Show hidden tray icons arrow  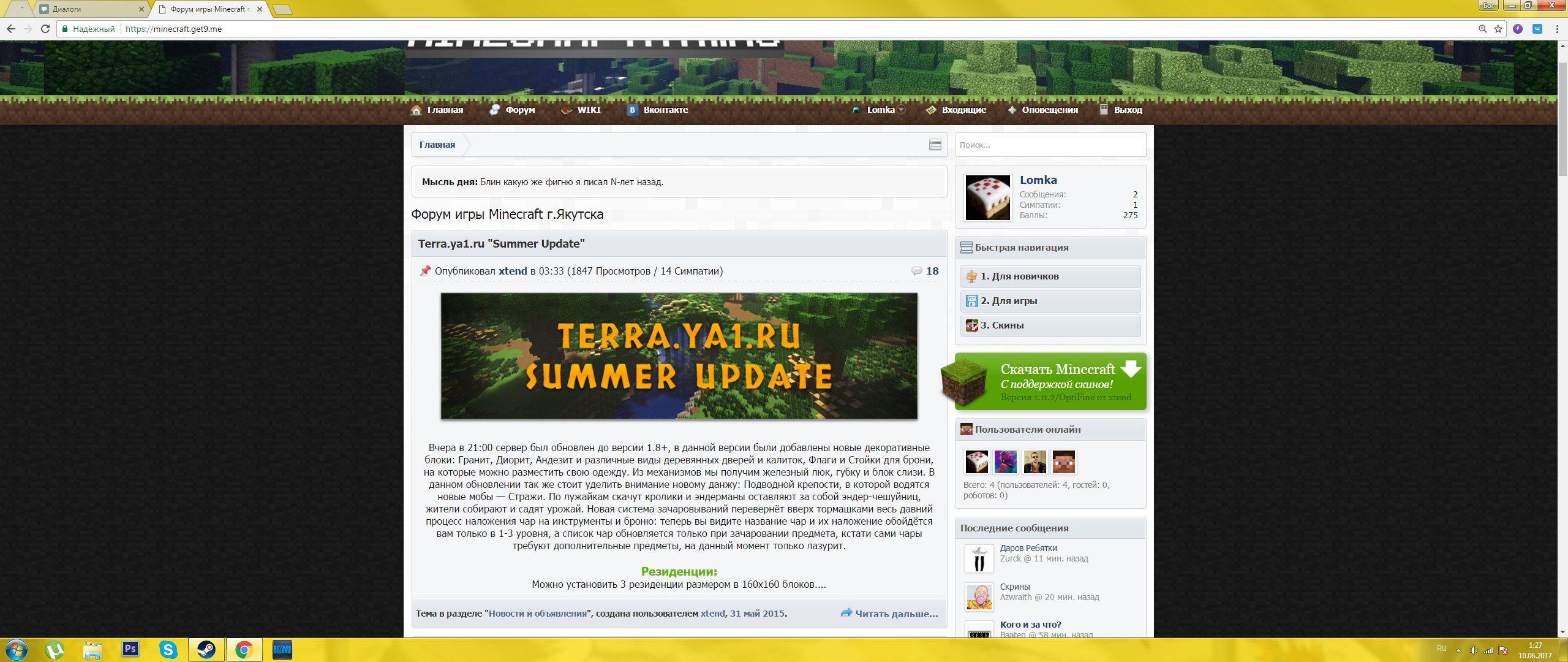click(x=1459, y=650)
